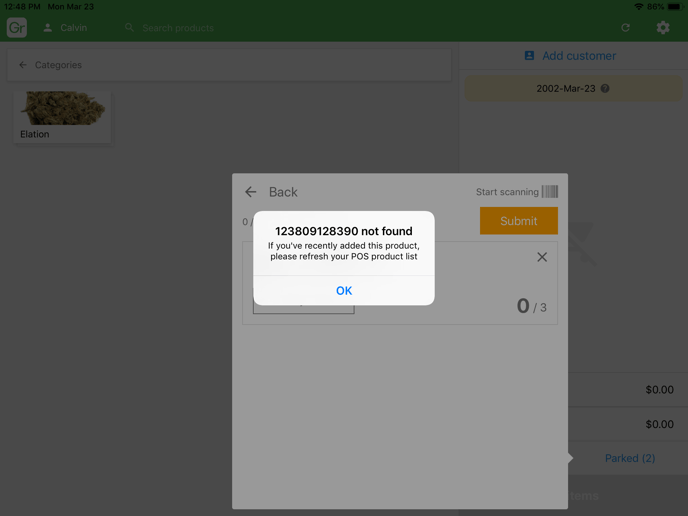The width and height of the screenshot is (688, 516).
Task: Click the back arrow in the modal
Action: pos(251,192)
